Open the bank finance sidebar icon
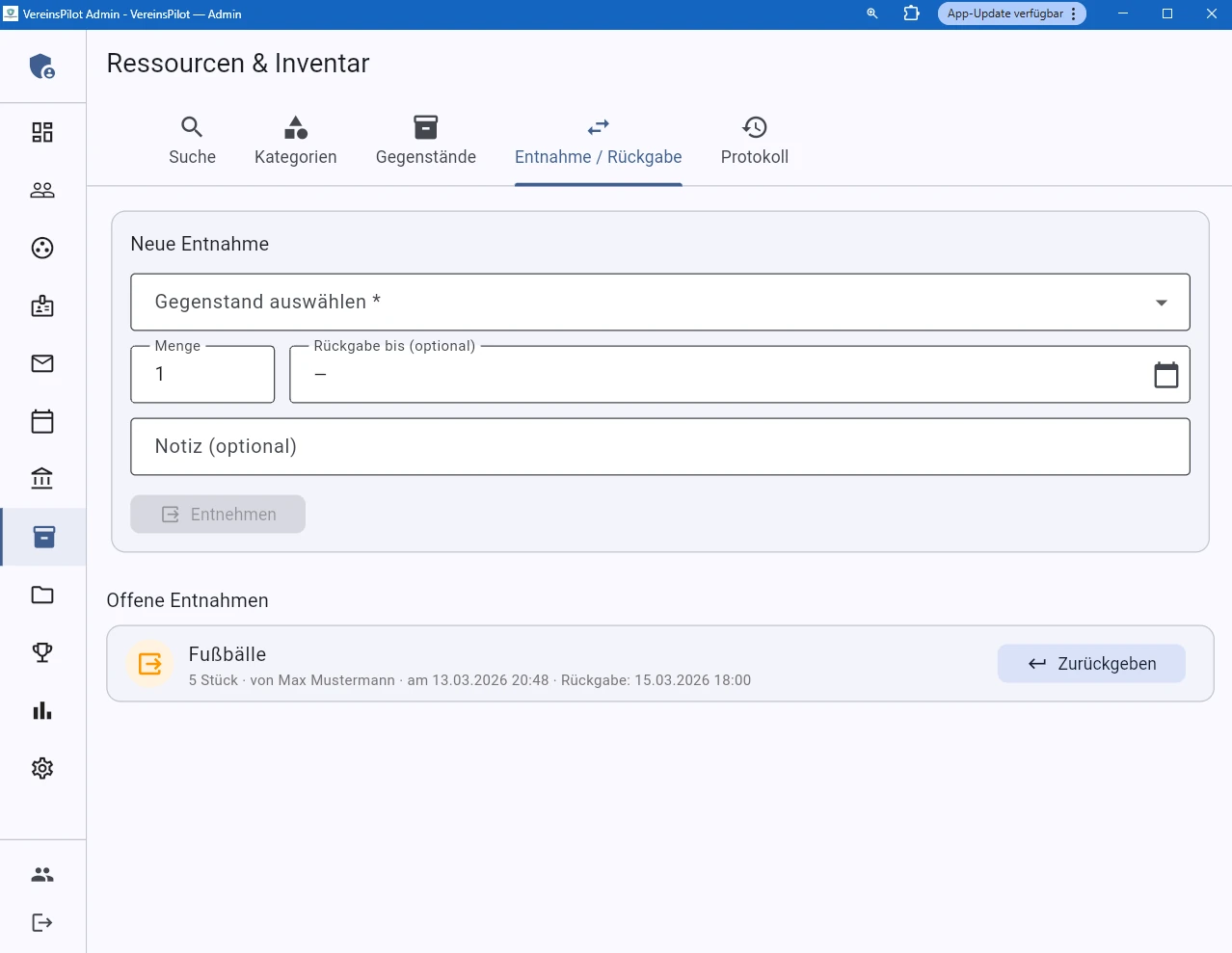 [42, 479]
